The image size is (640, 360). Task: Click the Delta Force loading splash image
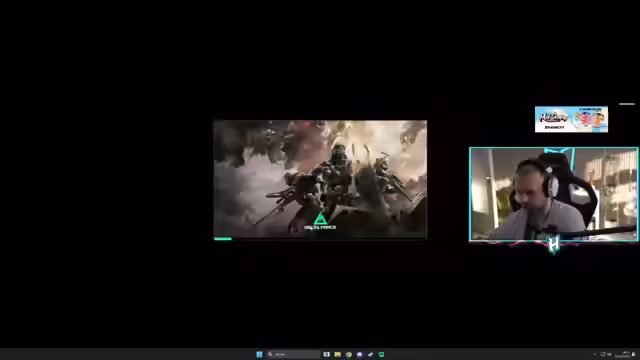[320, 180]
